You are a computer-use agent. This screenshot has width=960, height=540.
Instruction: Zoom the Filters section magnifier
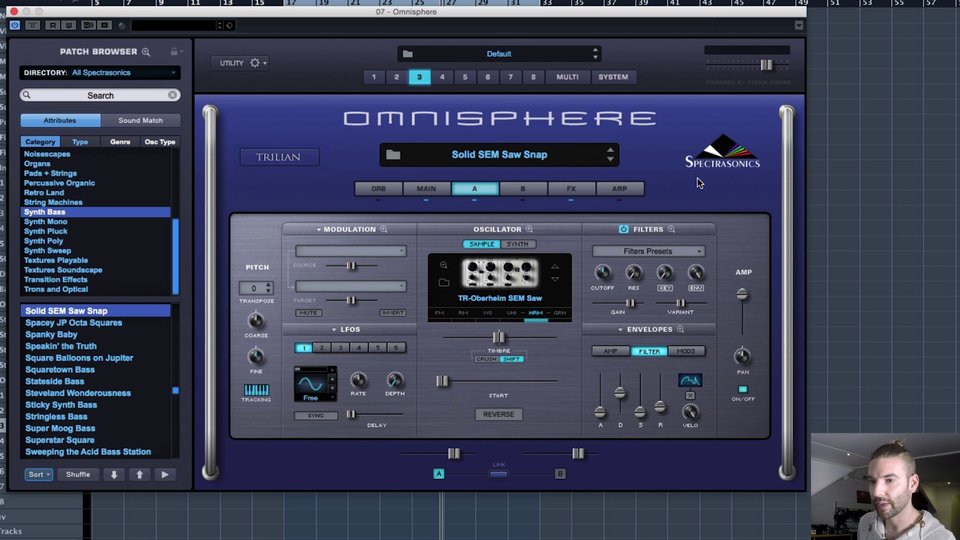pyautogui.click(x=672, y=229)
